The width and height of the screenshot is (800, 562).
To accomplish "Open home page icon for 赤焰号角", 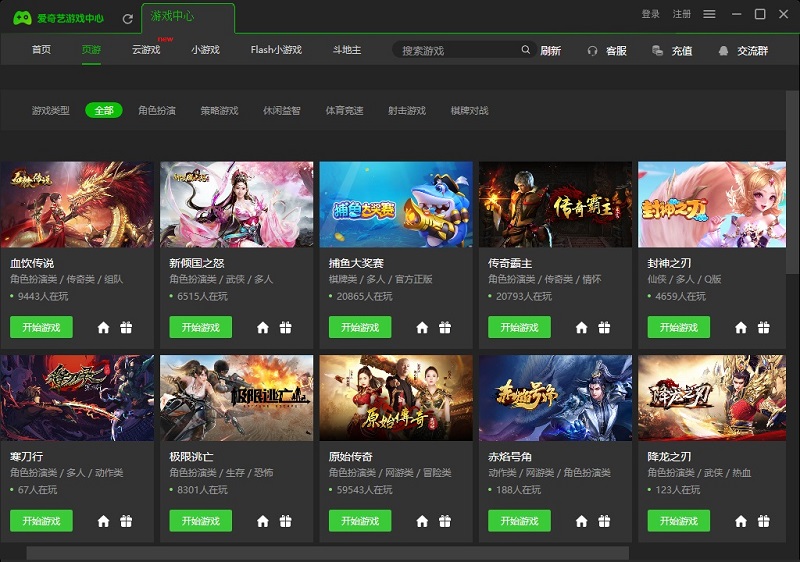I will coord(582,521).
